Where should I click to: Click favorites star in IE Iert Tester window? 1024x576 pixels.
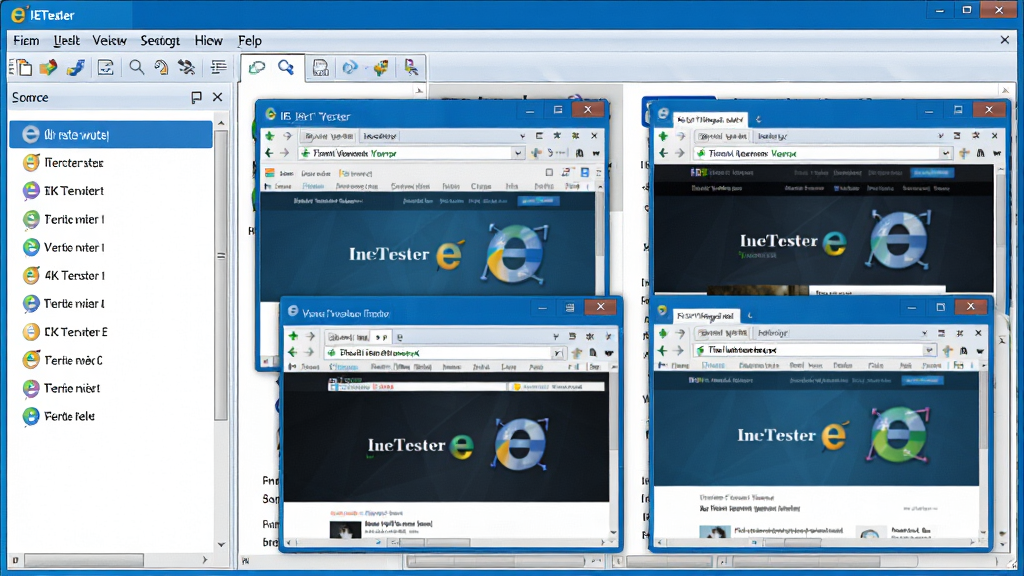click(x=557, y=136)
